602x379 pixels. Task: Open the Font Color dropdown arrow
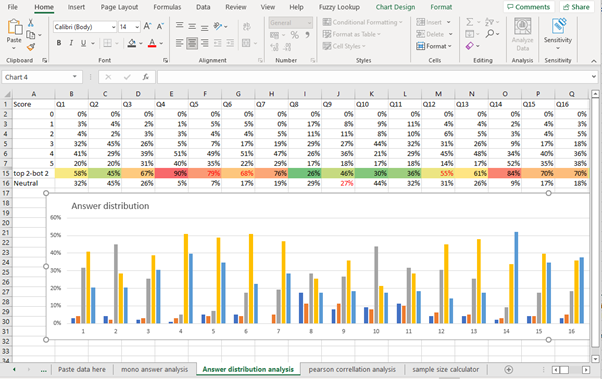161,43
